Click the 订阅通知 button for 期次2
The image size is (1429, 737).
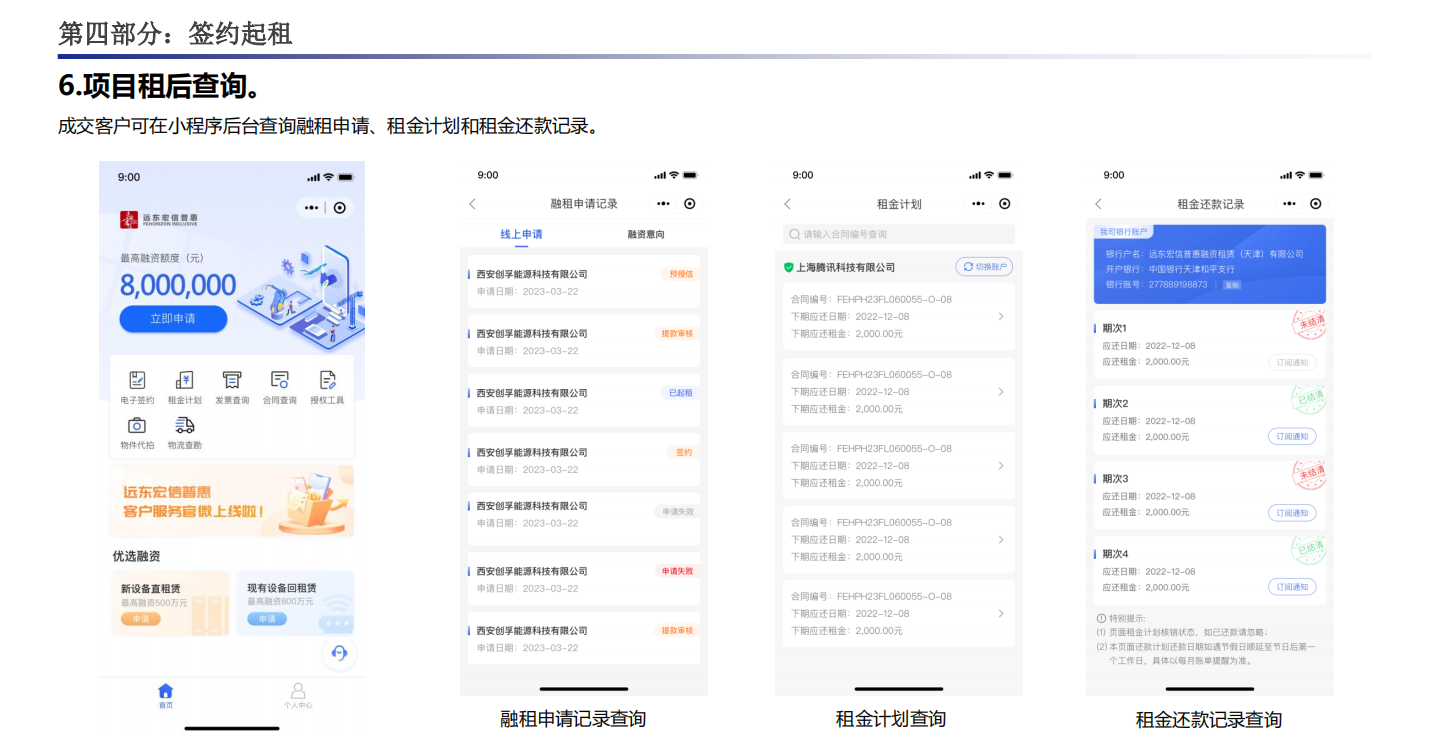click(1292, 437)
